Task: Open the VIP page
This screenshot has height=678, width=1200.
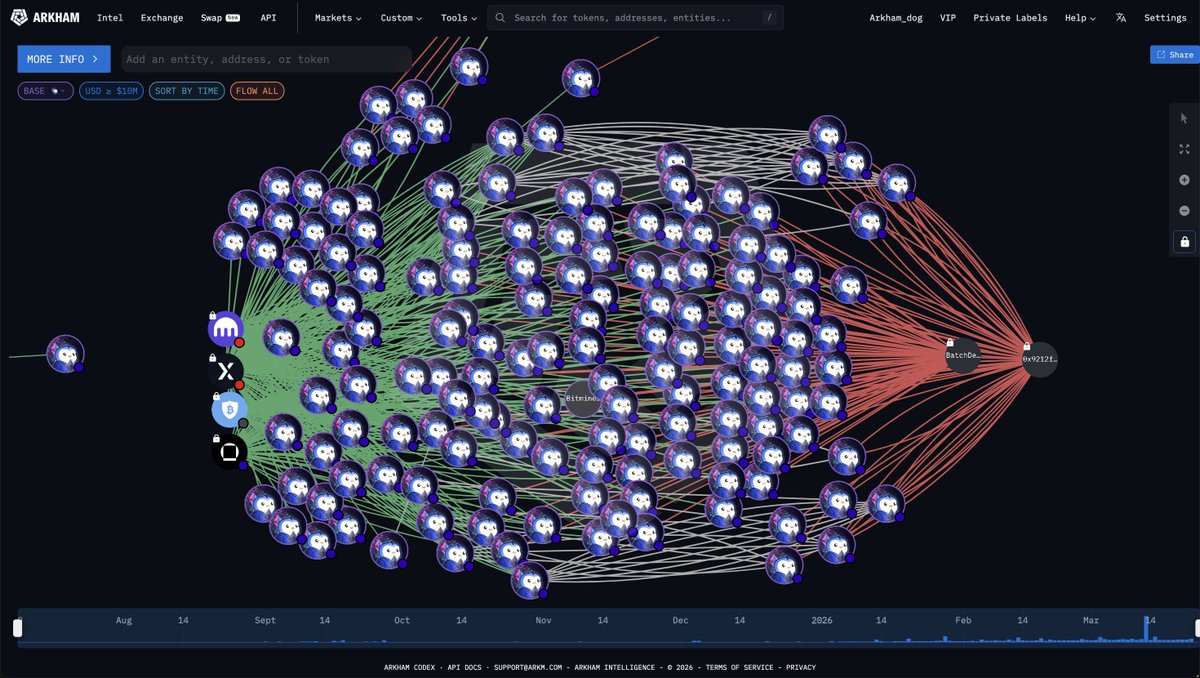Action: 948,18
